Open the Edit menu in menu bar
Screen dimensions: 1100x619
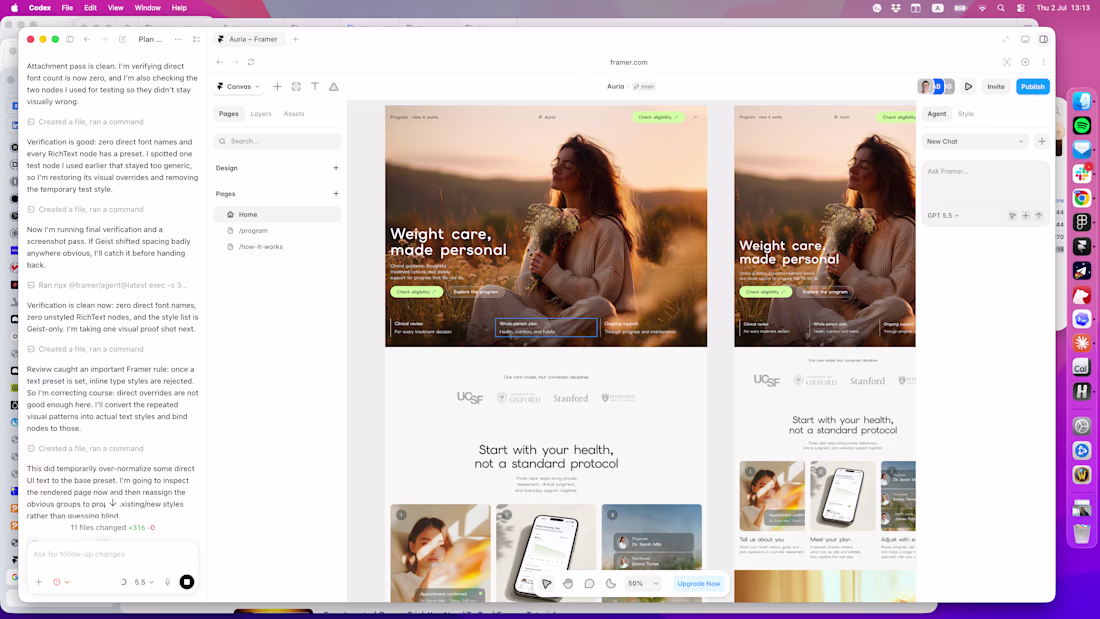90,8
